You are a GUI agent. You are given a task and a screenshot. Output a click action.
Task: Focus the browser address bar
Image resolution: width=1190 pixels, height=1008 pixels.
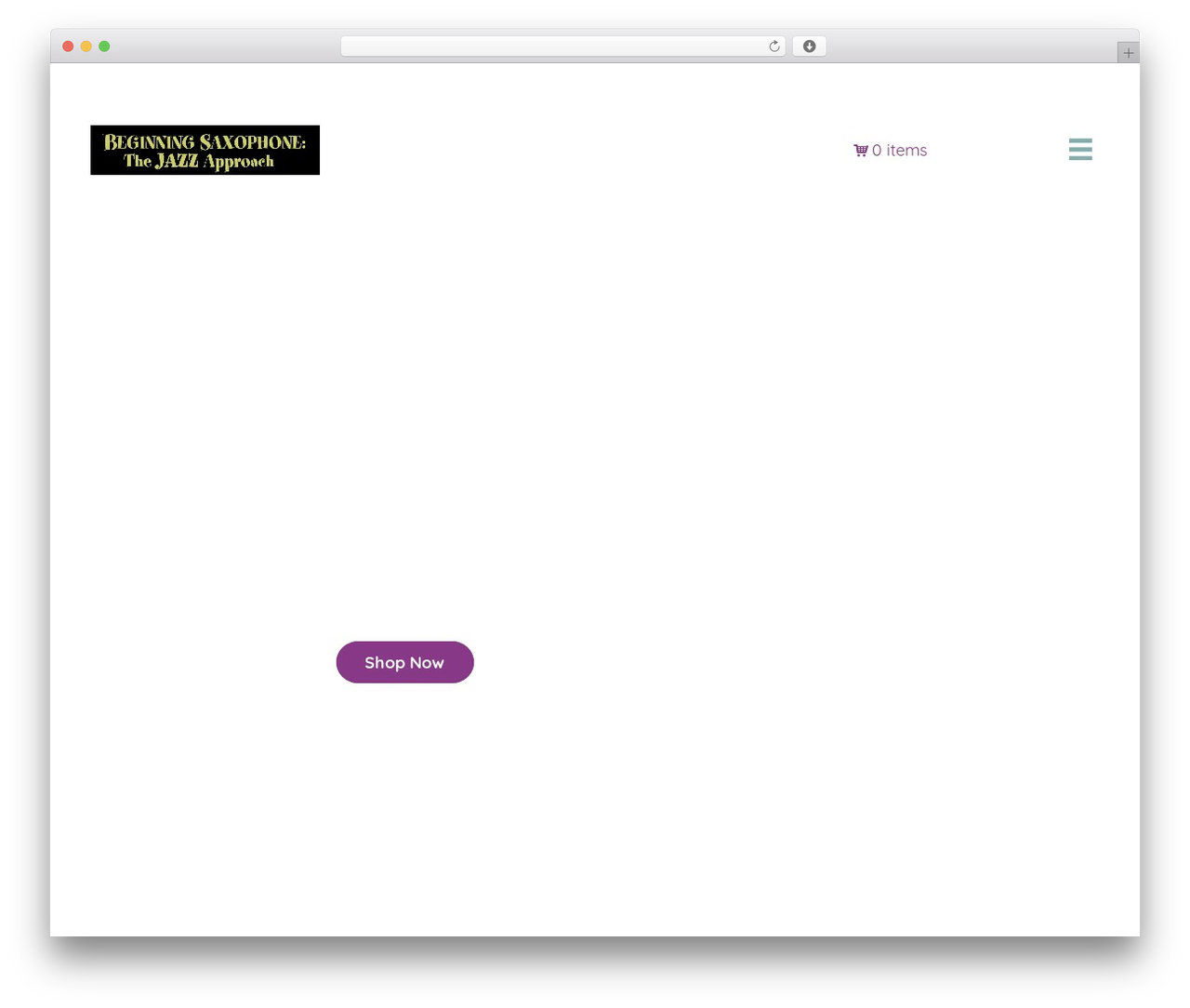point(562,46)
